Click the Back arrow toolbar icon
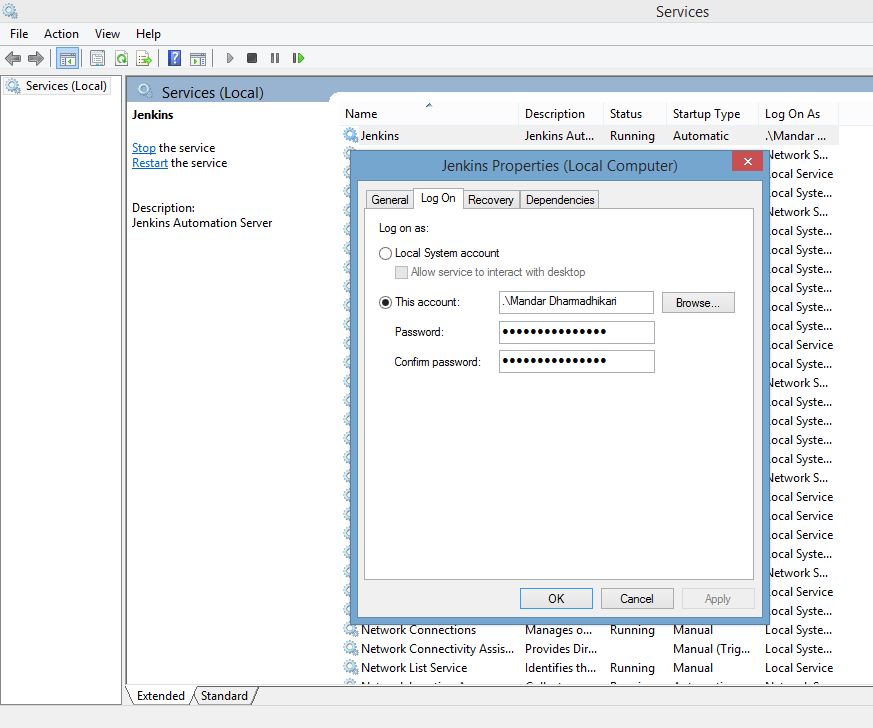873x728 pixels. [13, 58]
